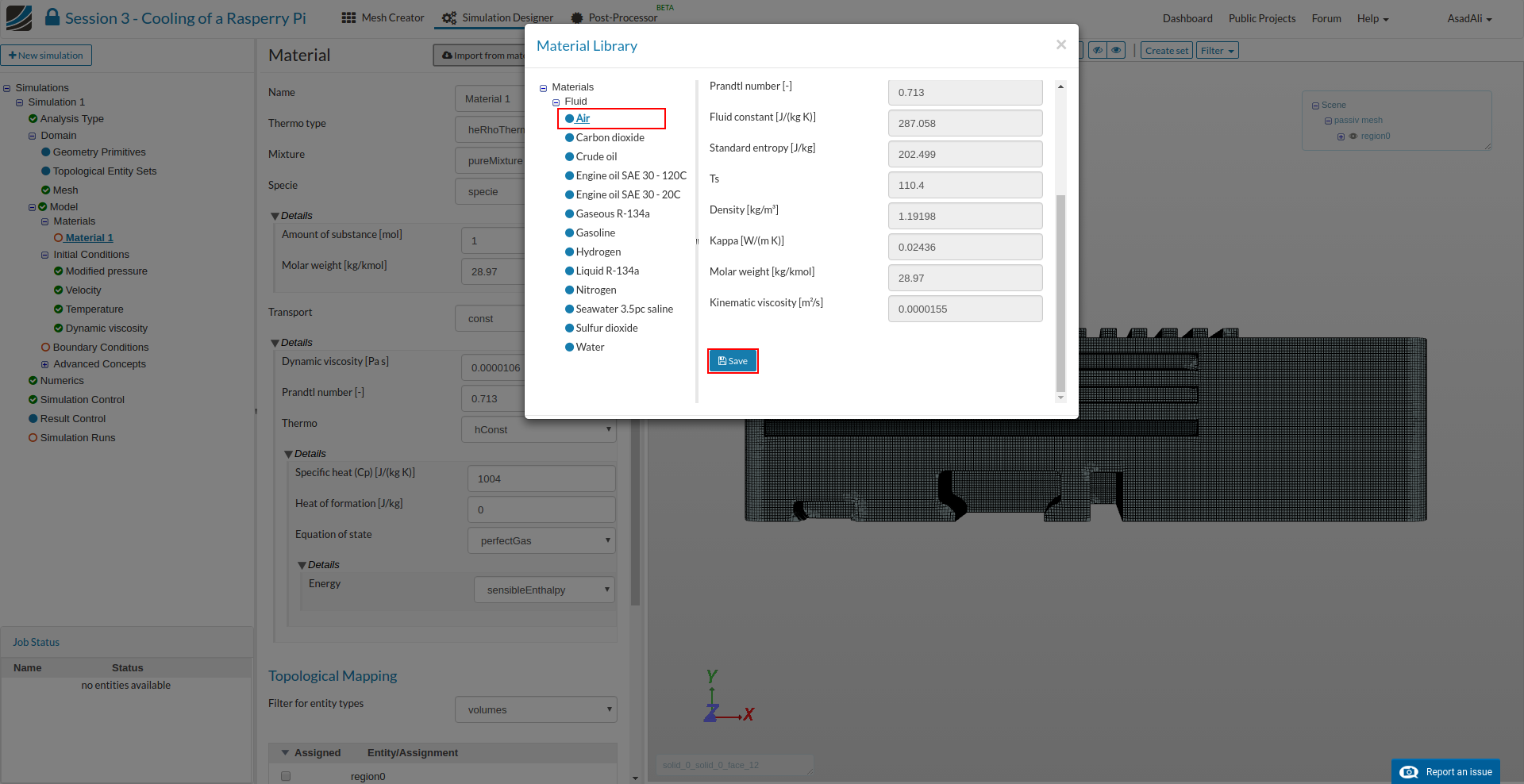Click the Material Library scrollbar up arrow

(1060, 86)
